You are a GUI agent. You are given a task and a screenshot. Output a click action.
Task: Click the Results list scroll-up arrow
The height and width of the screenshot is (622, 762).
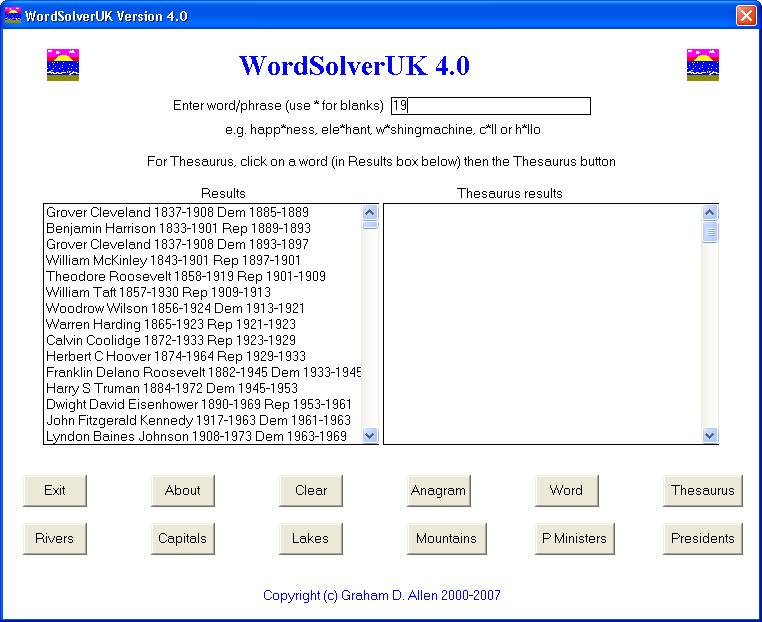point(369,212)
